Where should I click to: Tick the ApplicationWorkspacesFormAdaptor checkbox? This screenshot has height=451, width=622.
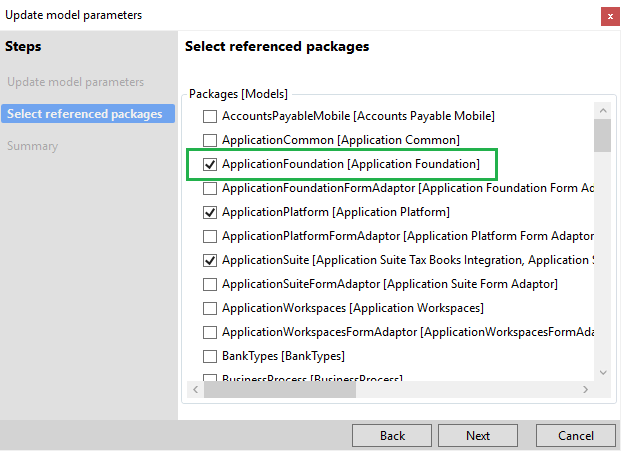[210, 332]
